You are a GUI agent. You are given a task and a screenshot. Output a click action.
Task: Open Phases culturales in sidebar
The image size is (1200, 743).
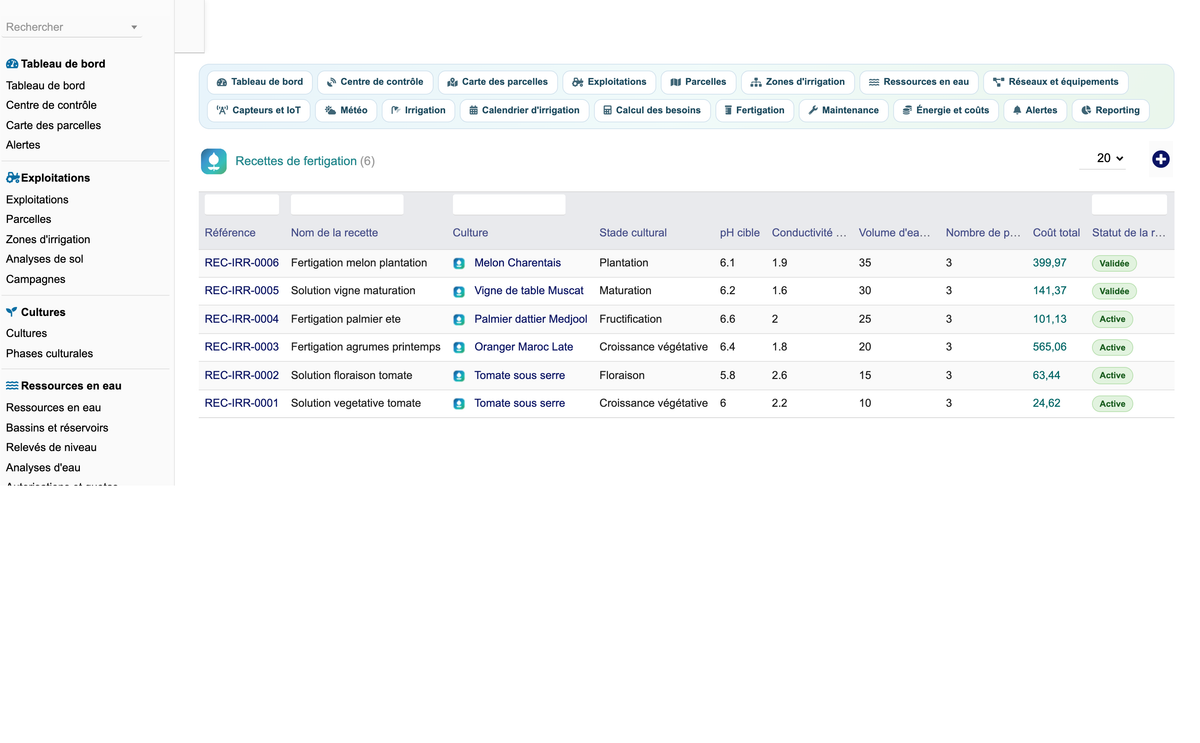coord(49,353)
